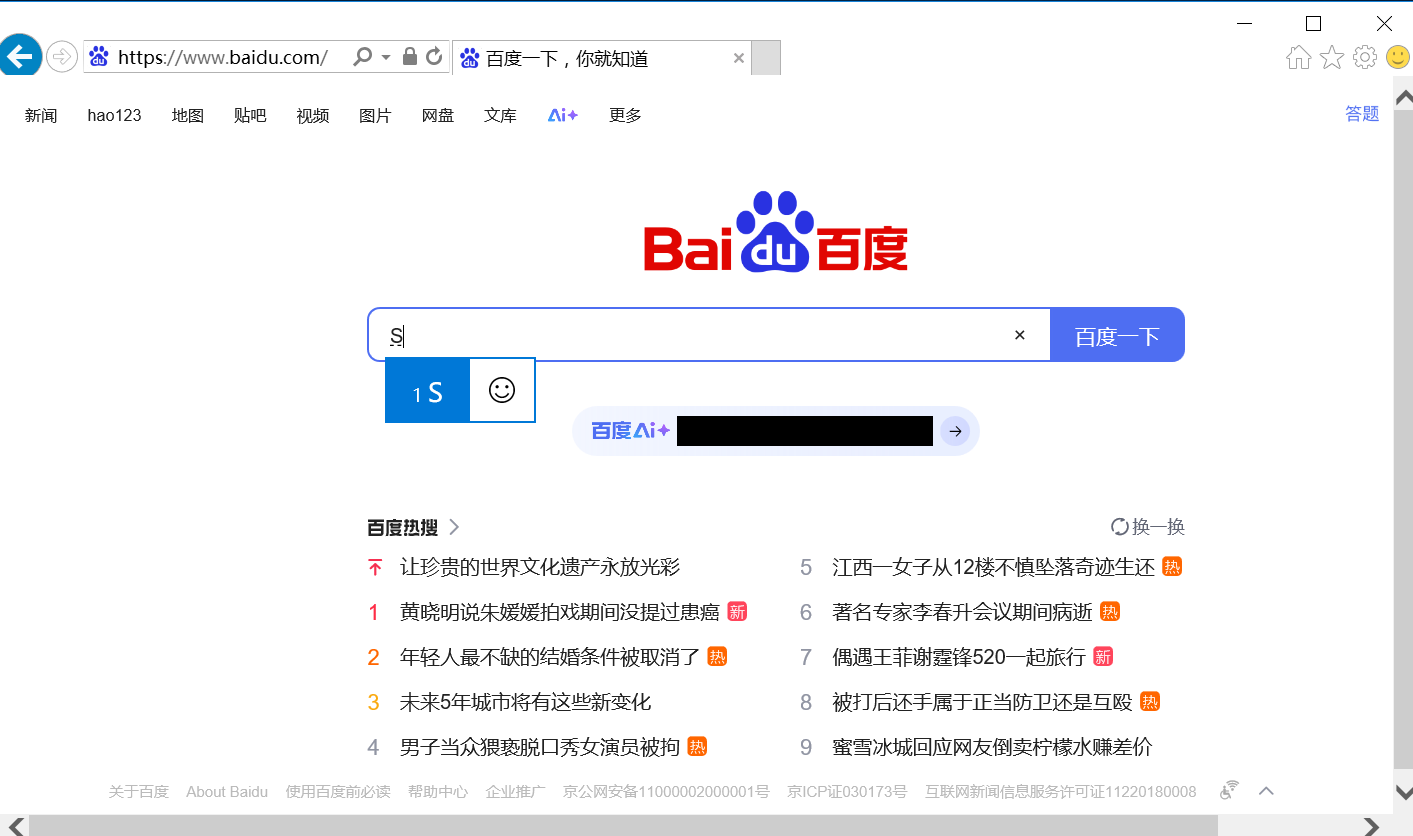The image size is (1413, 836).
Task: Clear the search box with the × icon
Action: click(1020, 335)
